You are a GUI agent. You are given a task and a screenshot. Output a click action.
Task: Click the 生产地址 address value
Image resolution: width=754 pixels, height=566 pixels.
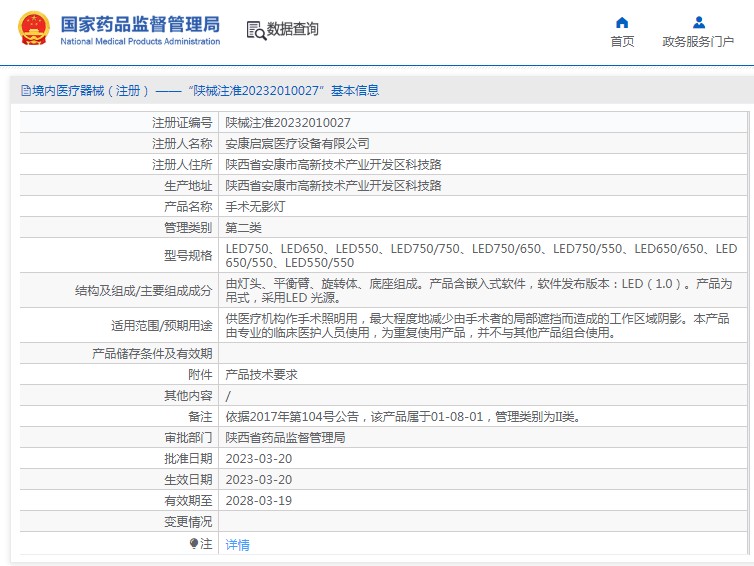(333, 186)
